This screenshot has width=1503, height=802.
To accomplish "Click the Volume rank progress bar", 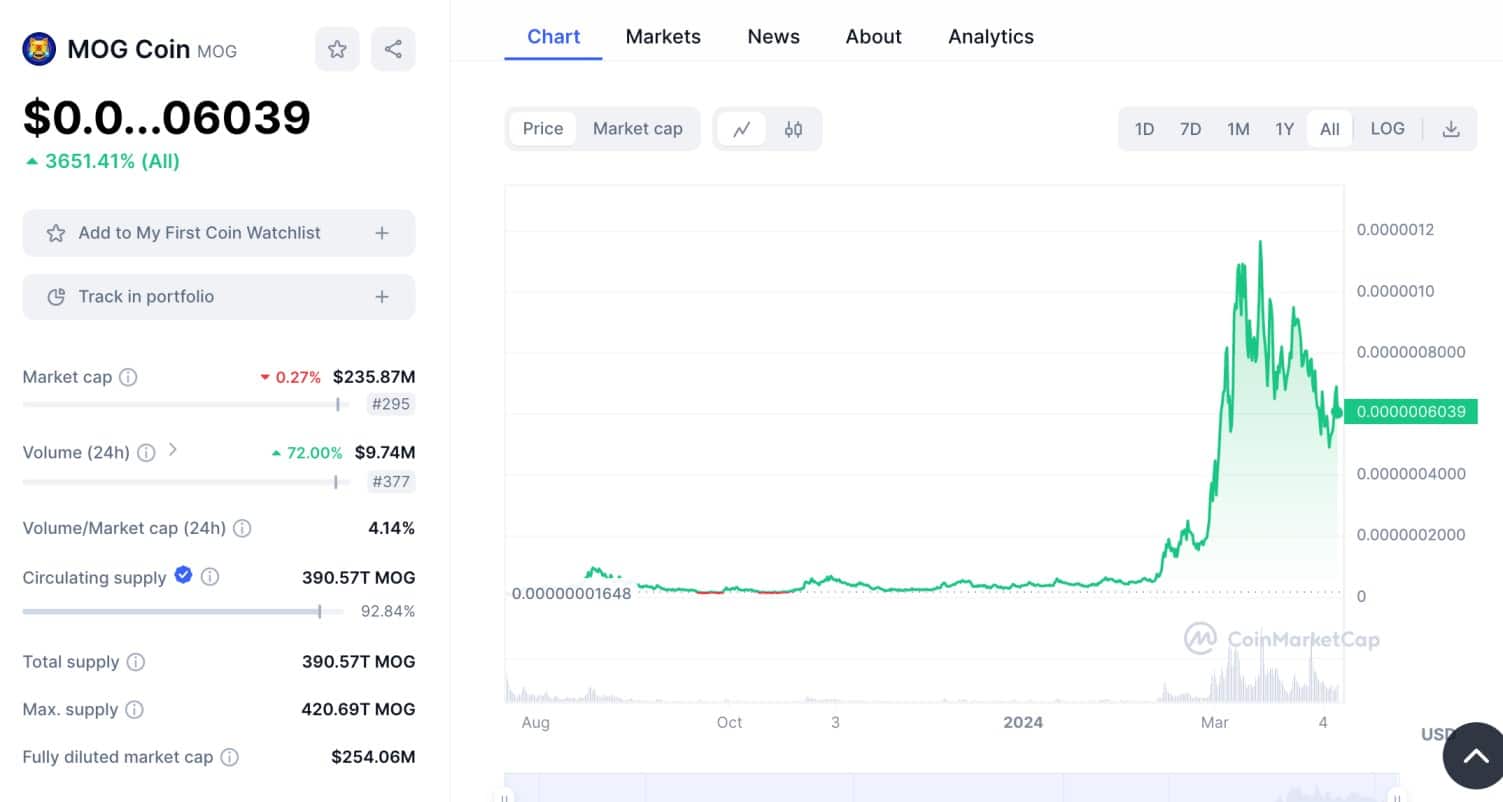I will click(x=186, y=482).
